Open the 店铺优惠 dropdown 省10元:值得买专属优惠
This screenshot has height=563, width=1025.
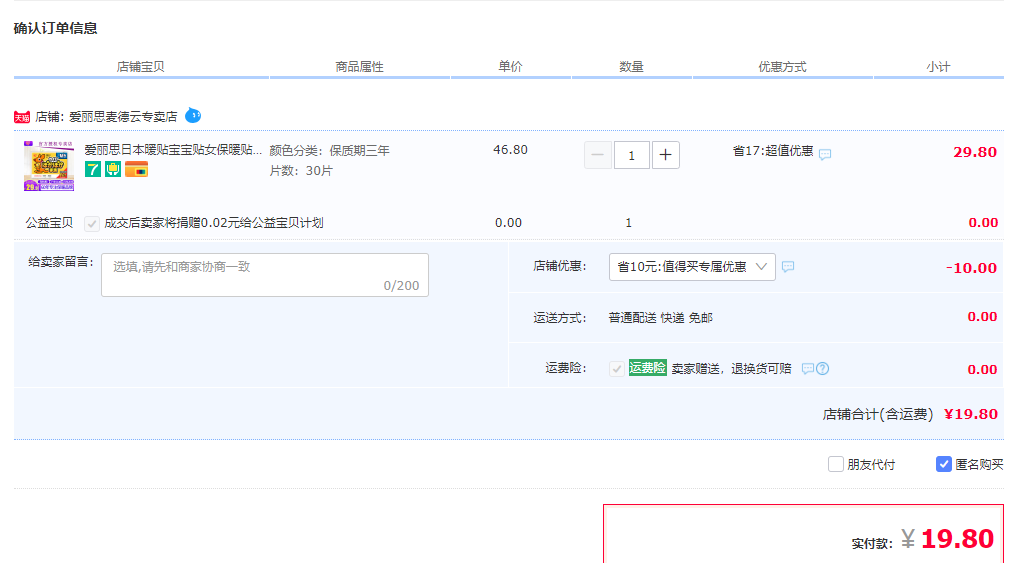692,267
